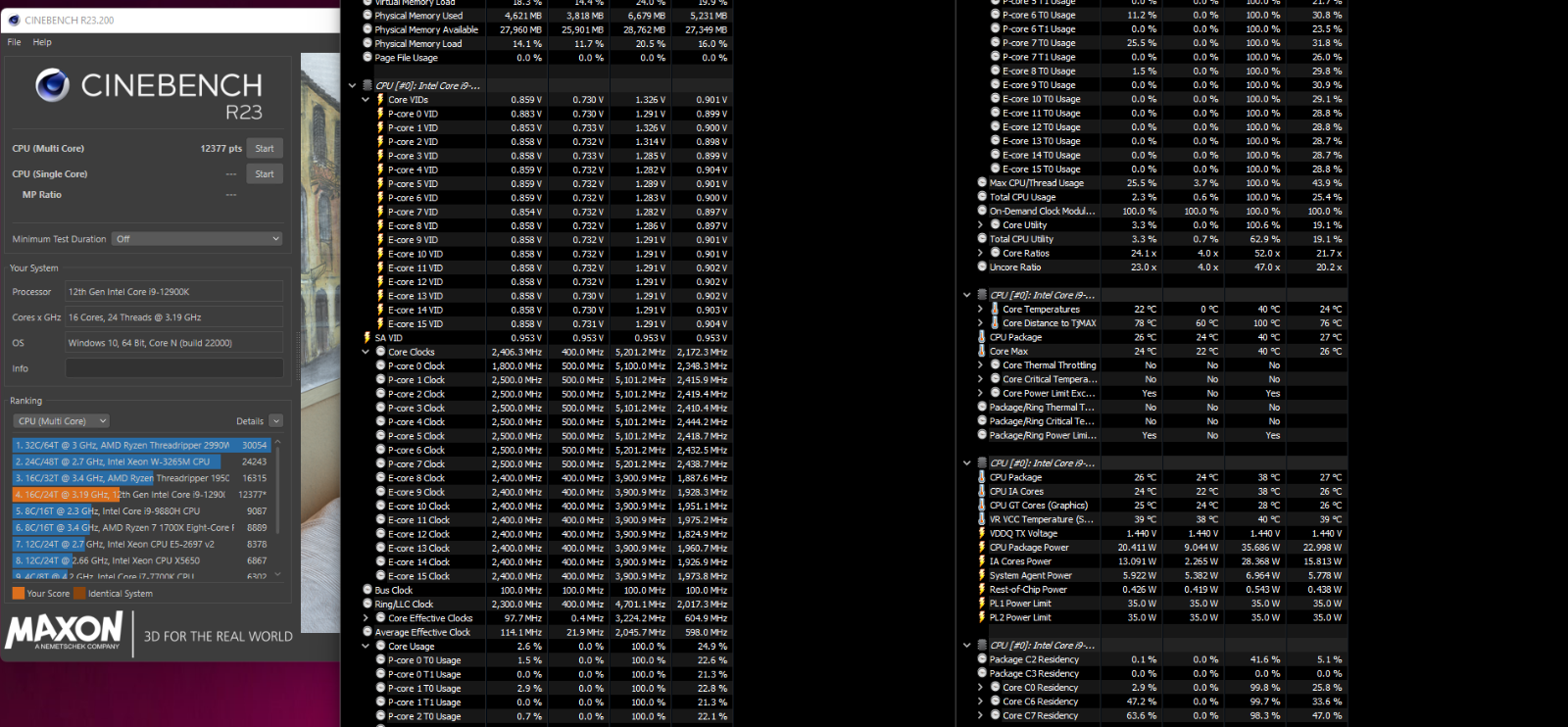
Task: Click the clock icon beside Core Clocks
Action: [x=380, y=352]
